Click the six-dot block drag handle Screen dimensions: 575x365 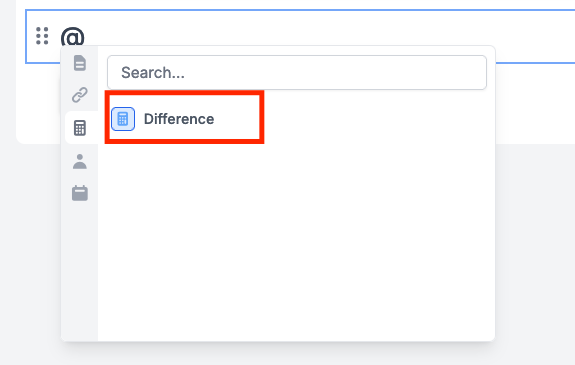(x=42, y=36)
